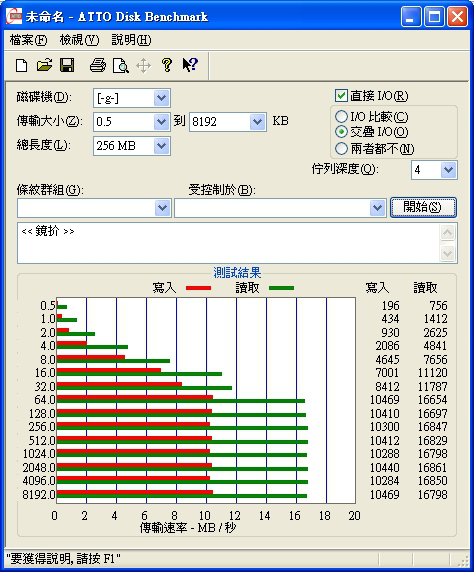
Task: Maximize the ATTO Disk Benchmark window
Action: coord(434,16)
